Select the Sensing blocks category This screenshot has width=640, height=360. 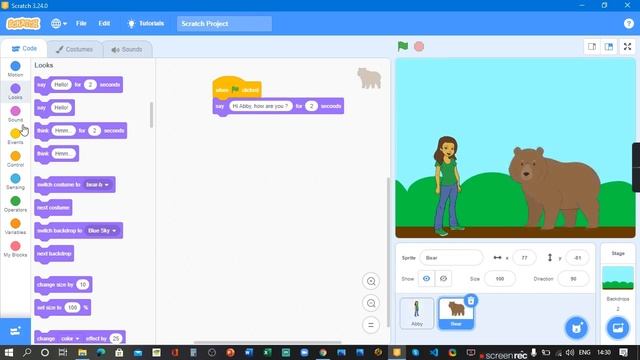click(x=16, y=181)
